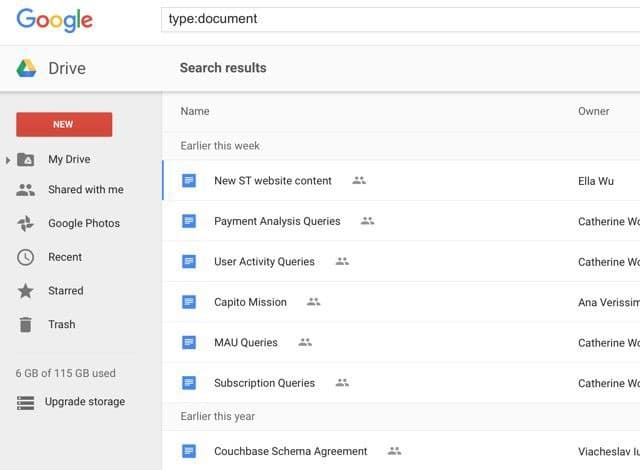
Task: Click the Google logo
Action: coord(55,19)
